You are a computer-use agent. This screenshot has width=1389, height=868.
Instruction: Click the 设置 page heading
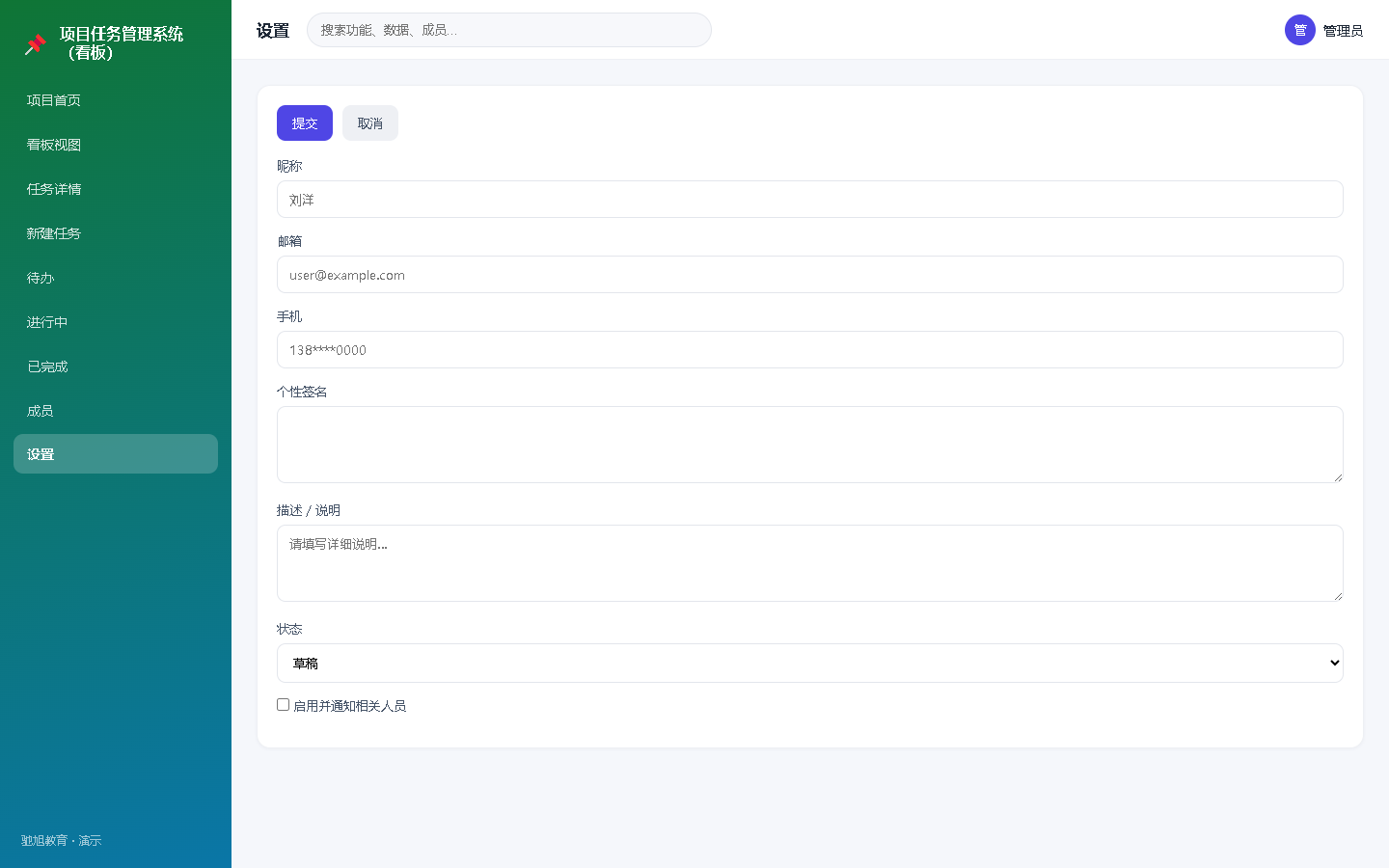[273, 31]
